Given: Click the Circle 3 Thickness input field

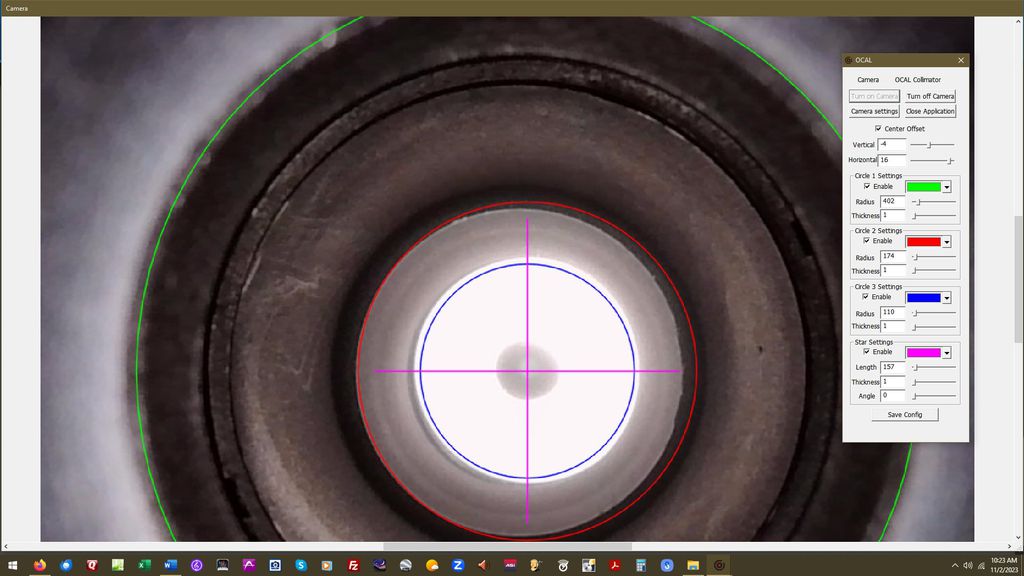Looking at the screenshot, I should pyautogui.click(x=893, y=326).
